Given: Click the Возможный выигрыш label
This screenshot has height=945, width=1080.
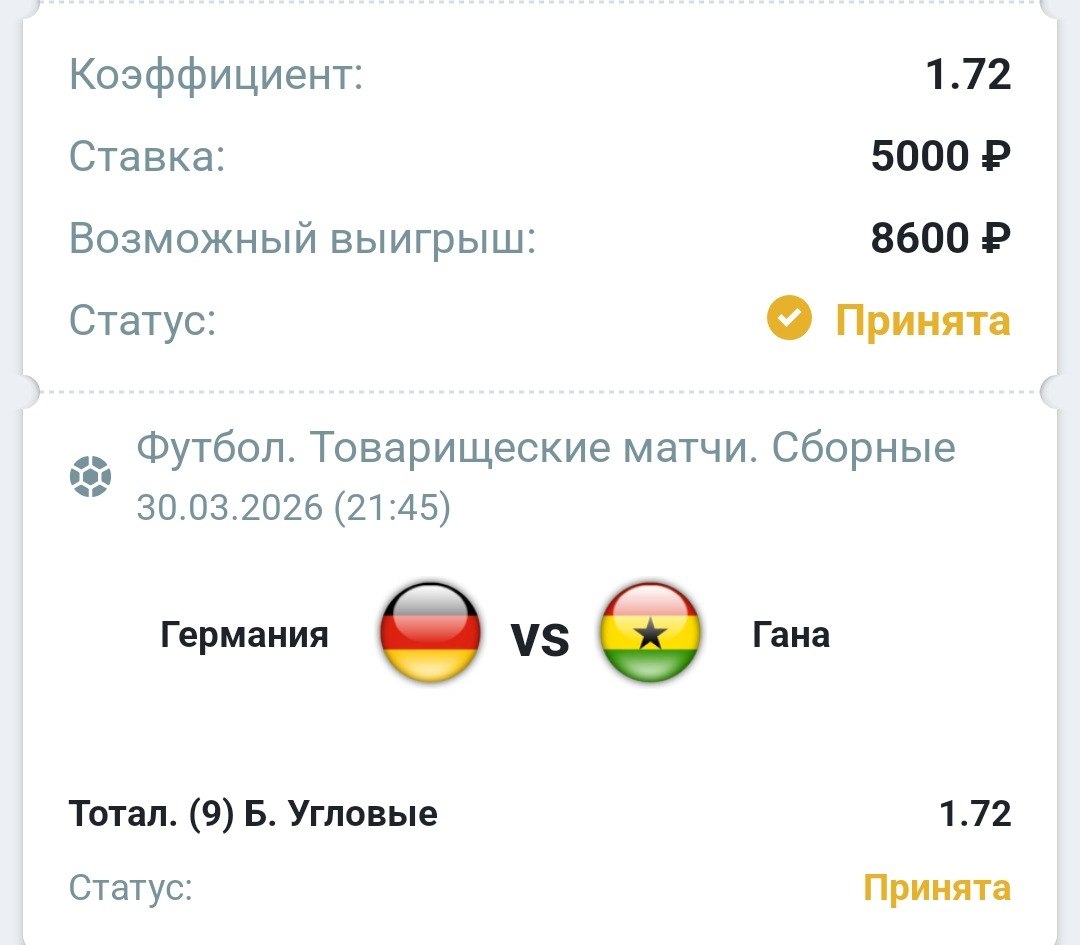Looking at the screenshot, I should pyautogui.click(x=302, y=240).
